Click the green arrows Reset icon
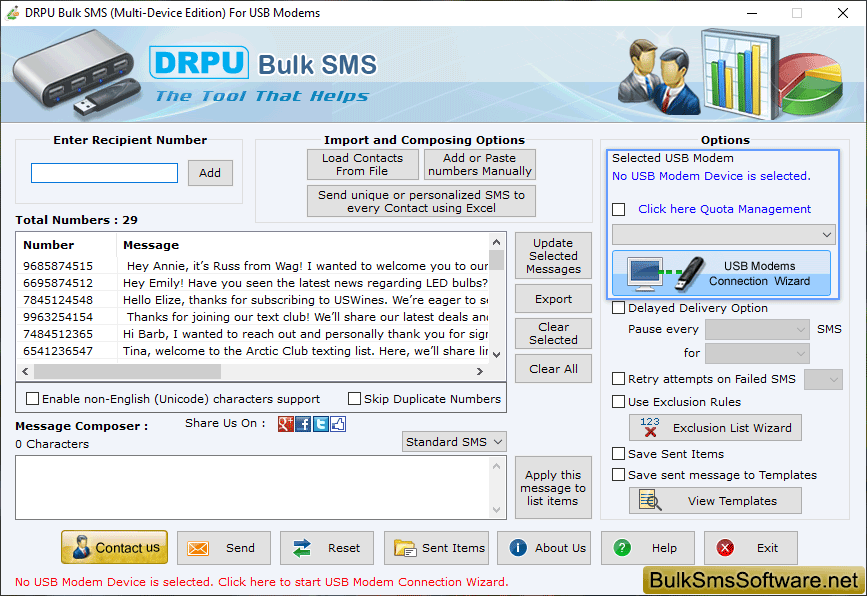867x596 pixels. [302, 548]
